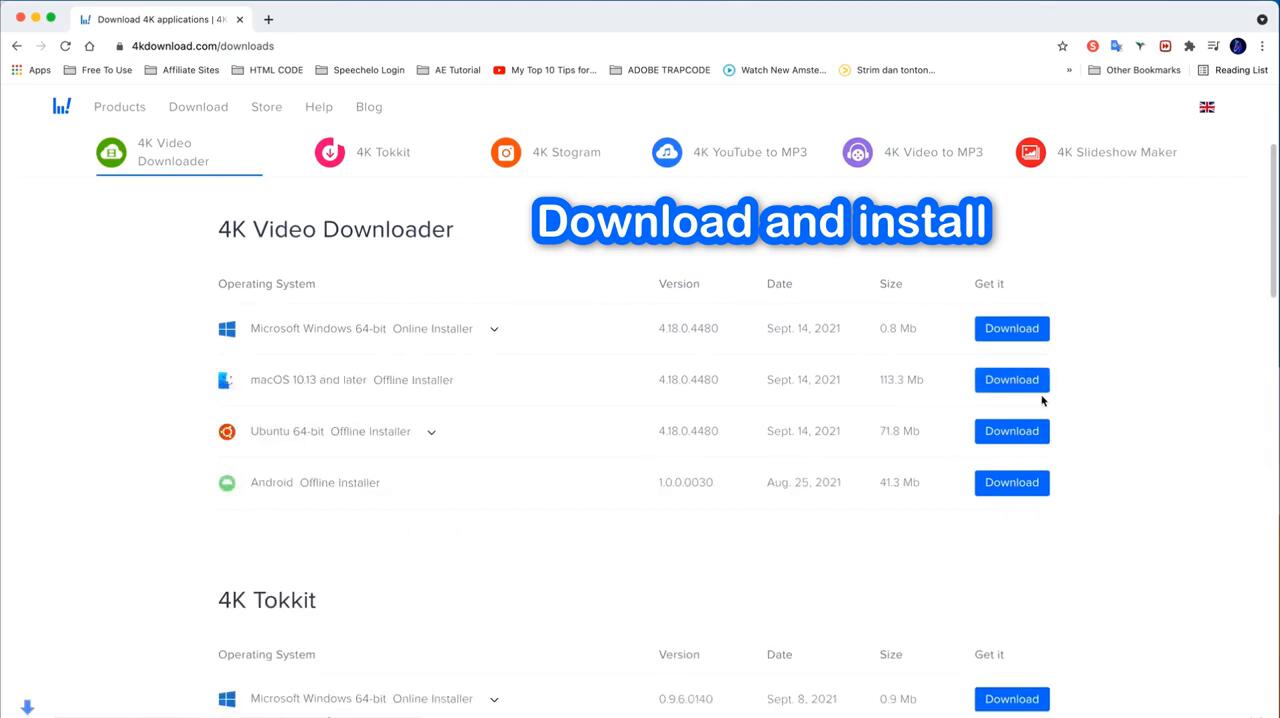Open a new browser tab
Screen dimensions: 1280x718
click(x=268, y=19)
